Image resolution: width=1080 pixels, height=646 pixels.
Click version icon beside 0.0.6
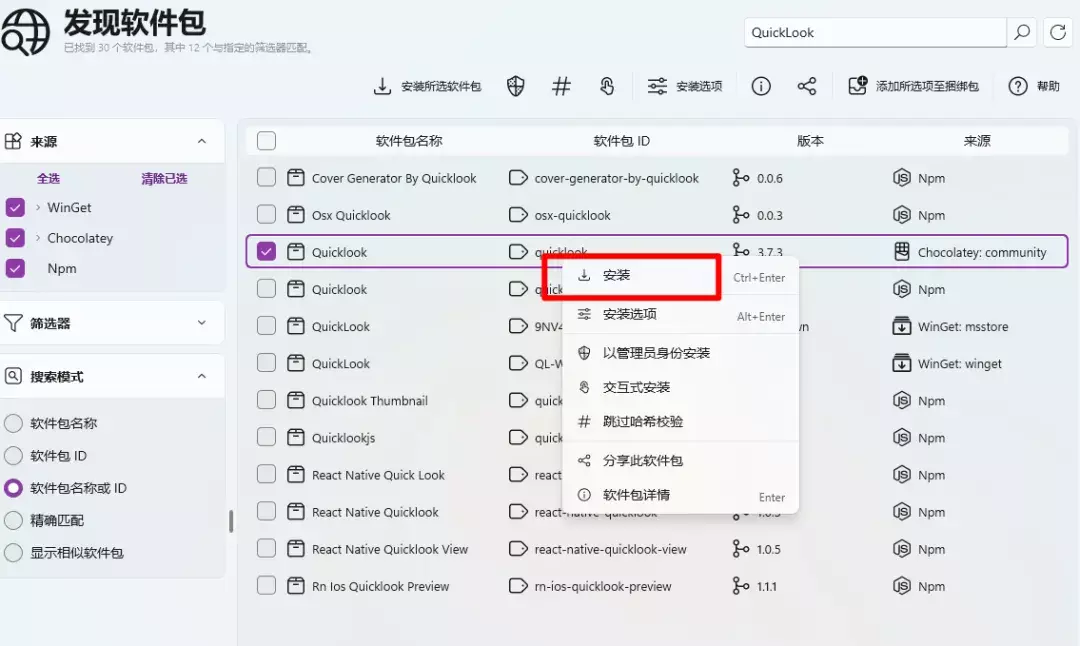[740, 178]
